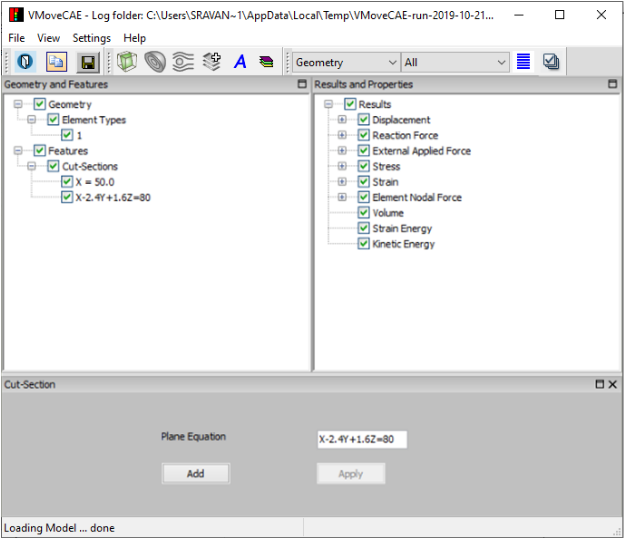Open the View menu
Screen dimensions: 624x539
click(49, 38)
